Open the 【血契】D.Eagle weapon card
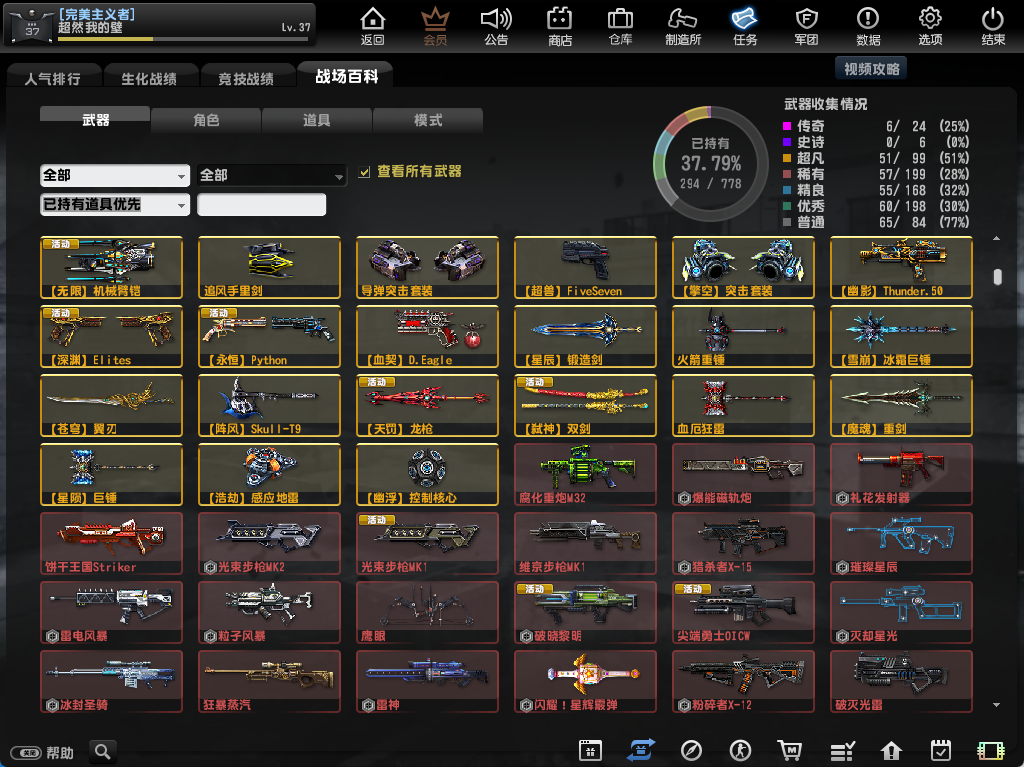The image size is (1024, 767). click(x=427, y=336)
